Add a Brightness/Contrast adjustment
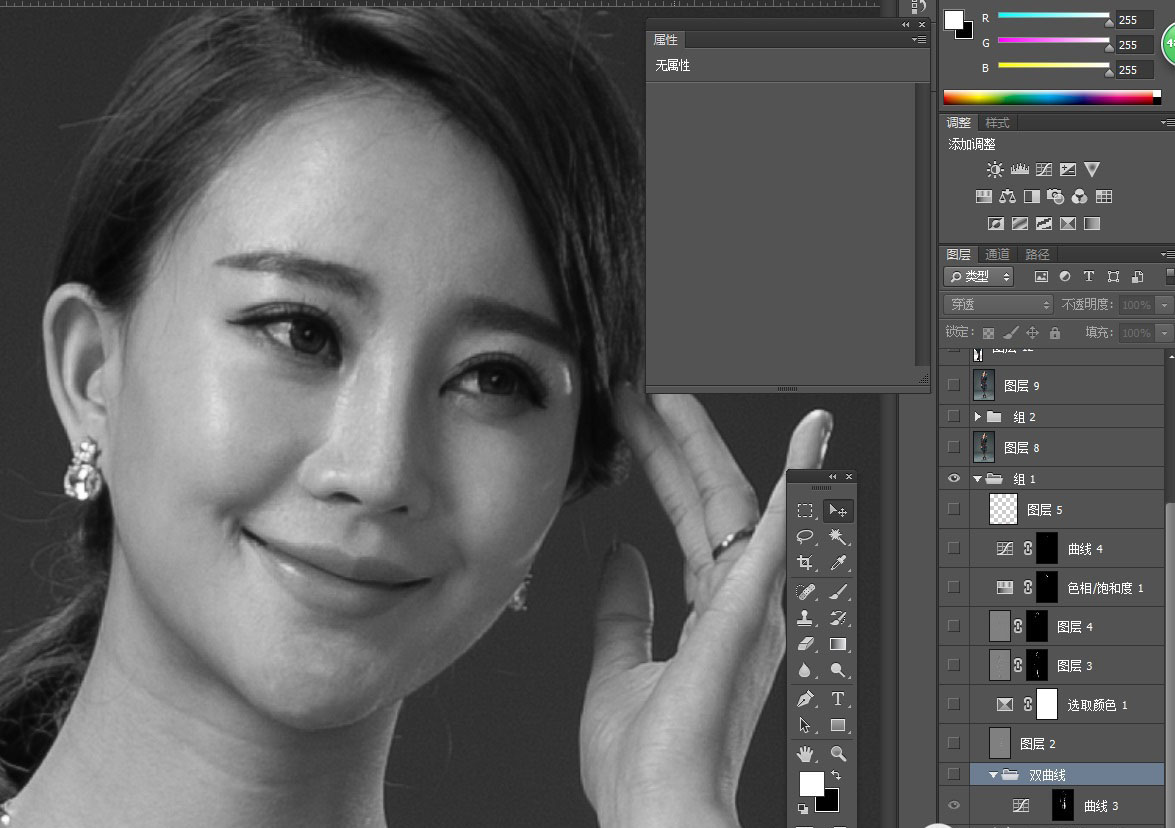The image size is (1175, 828). 994,170
